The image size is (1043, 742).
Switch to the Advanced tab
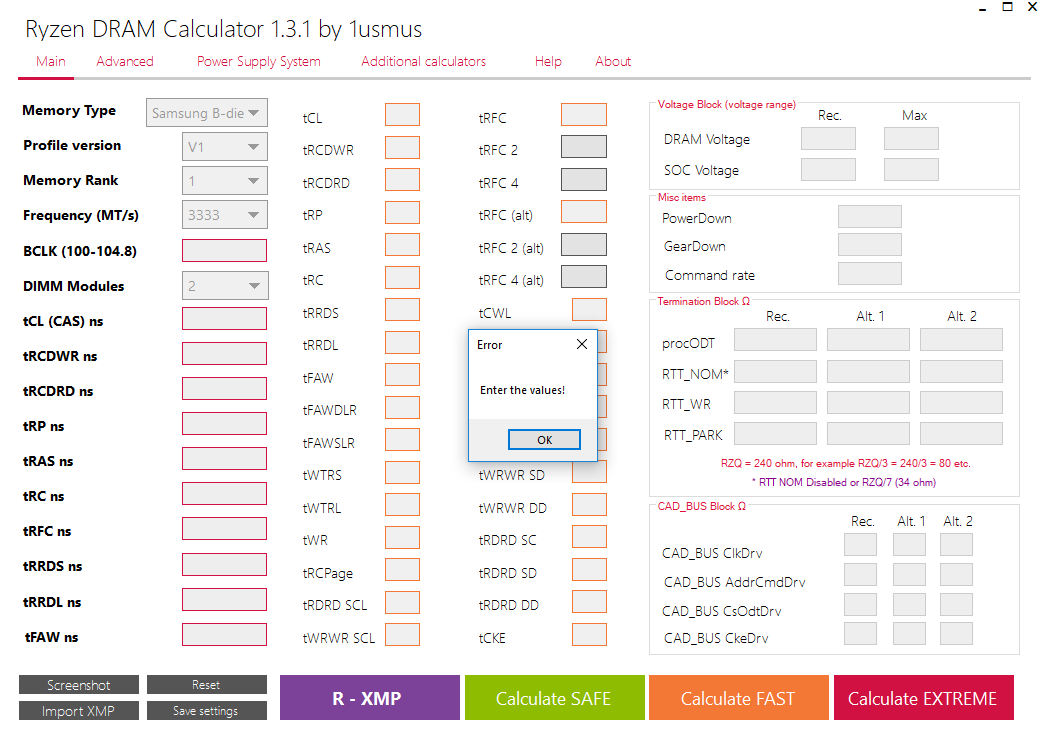point(125,62)
